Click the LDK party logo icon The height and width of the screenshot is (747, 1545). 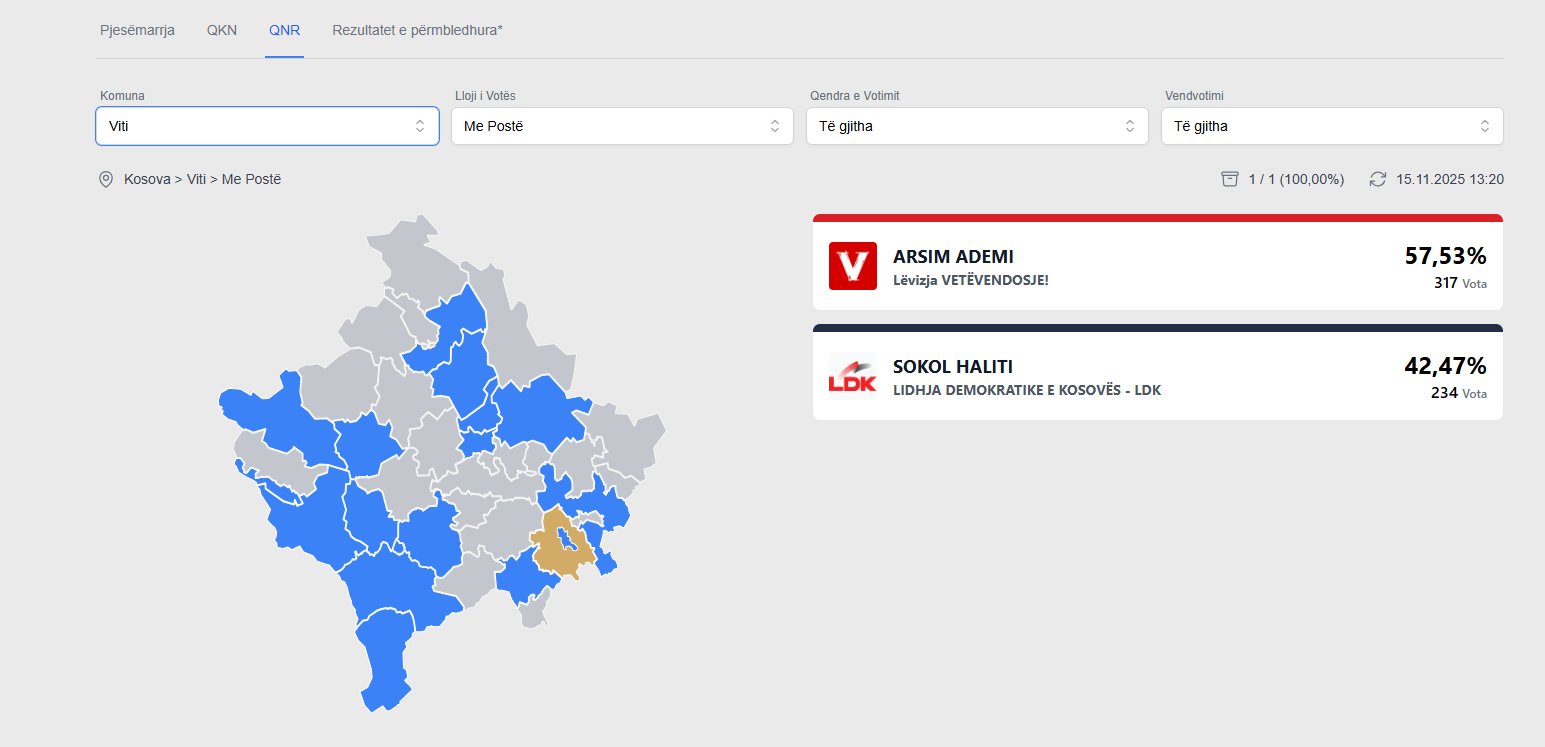coord(852,376)
